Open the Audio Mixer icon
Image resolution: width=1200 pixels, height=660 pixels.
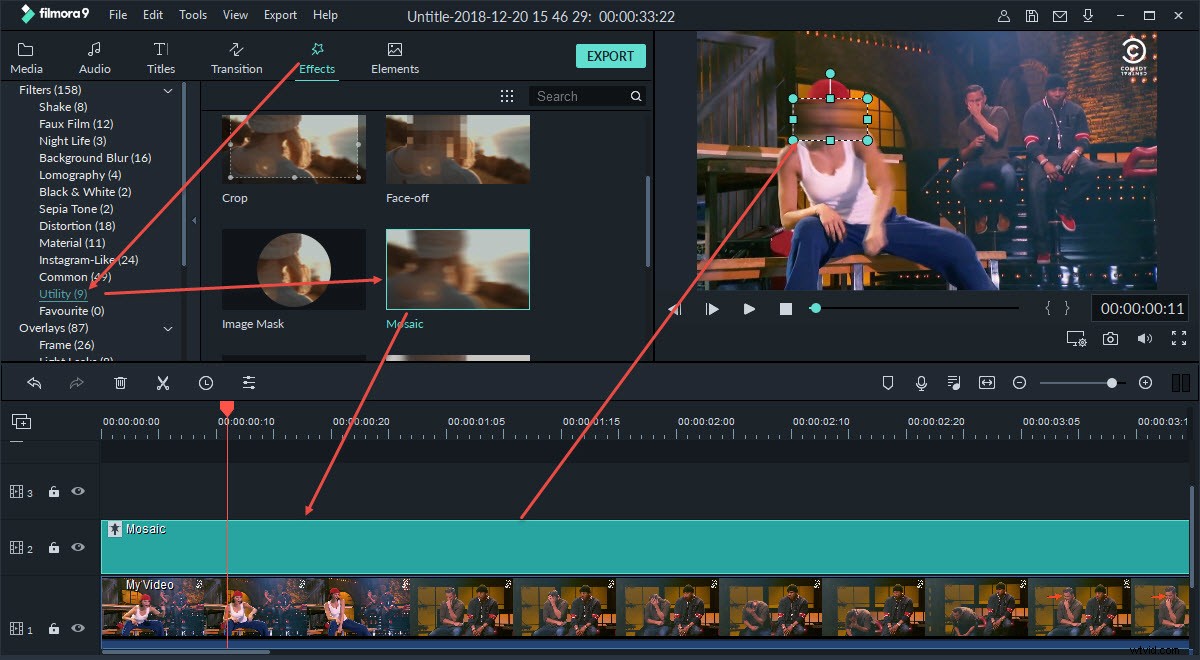pos(953,382)
